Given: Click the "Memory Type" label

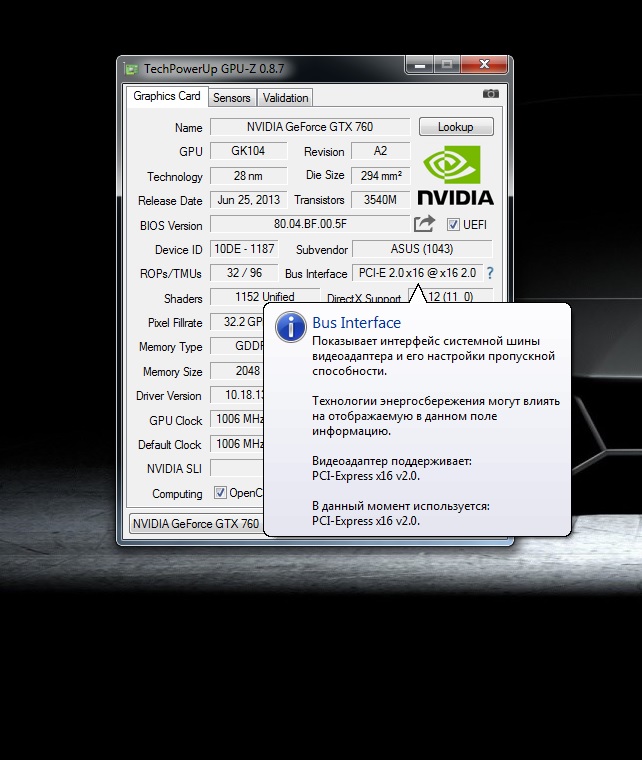Looking at the screenshot, I should pos(171,347).
